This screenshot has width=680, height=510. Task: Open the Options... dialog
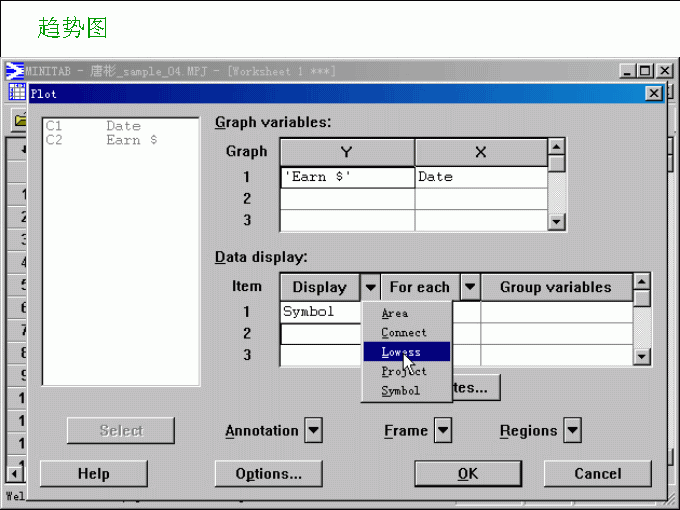click(268, 473)
